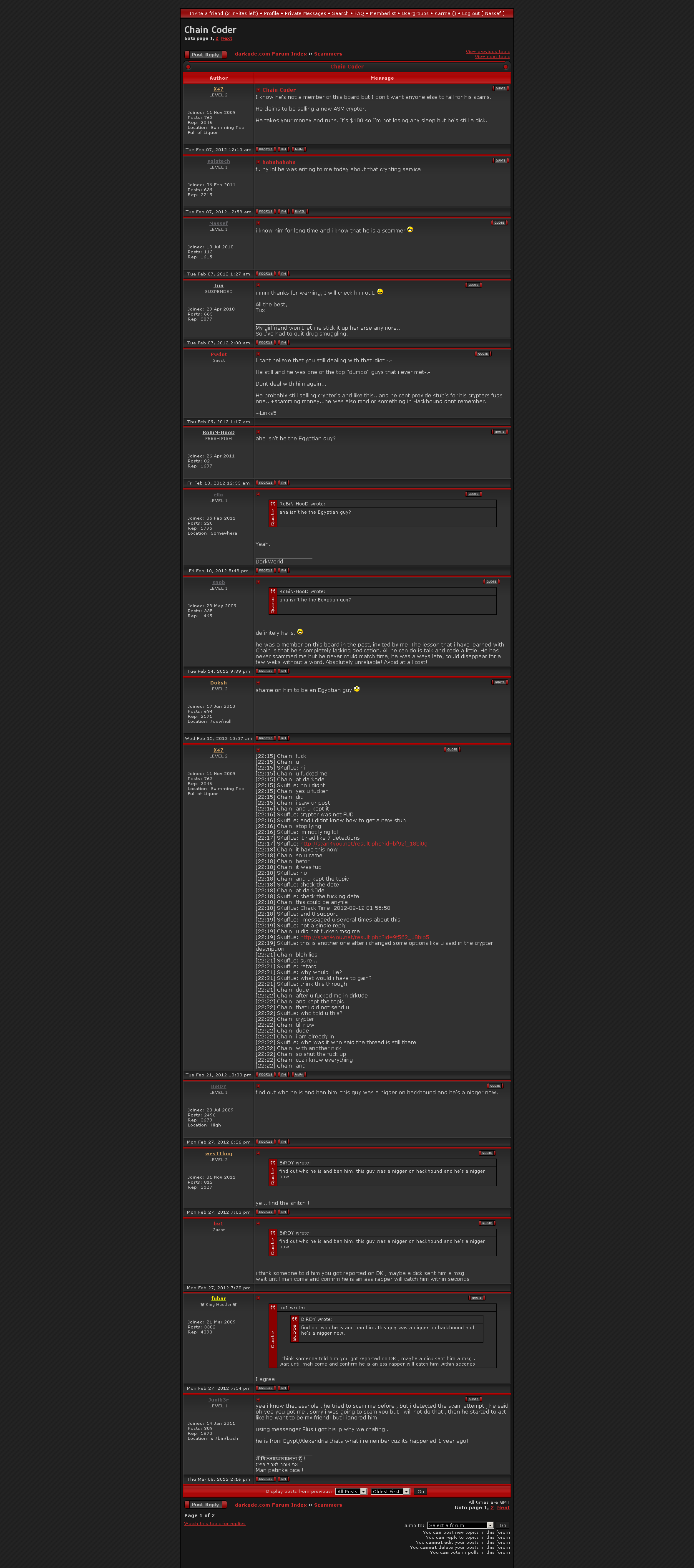The height and width of the screenshot is (1568, 694).
Task: Select Memberlist in the top navigation bar
Action: click(382, 13)
